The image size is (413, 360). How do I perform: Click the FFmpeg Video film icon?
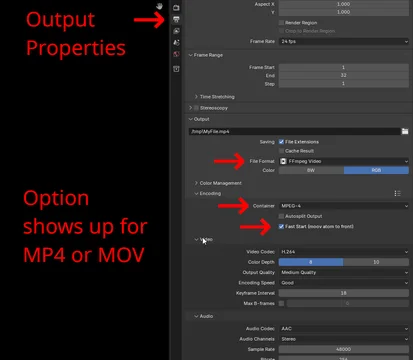(x=283, y=161)
